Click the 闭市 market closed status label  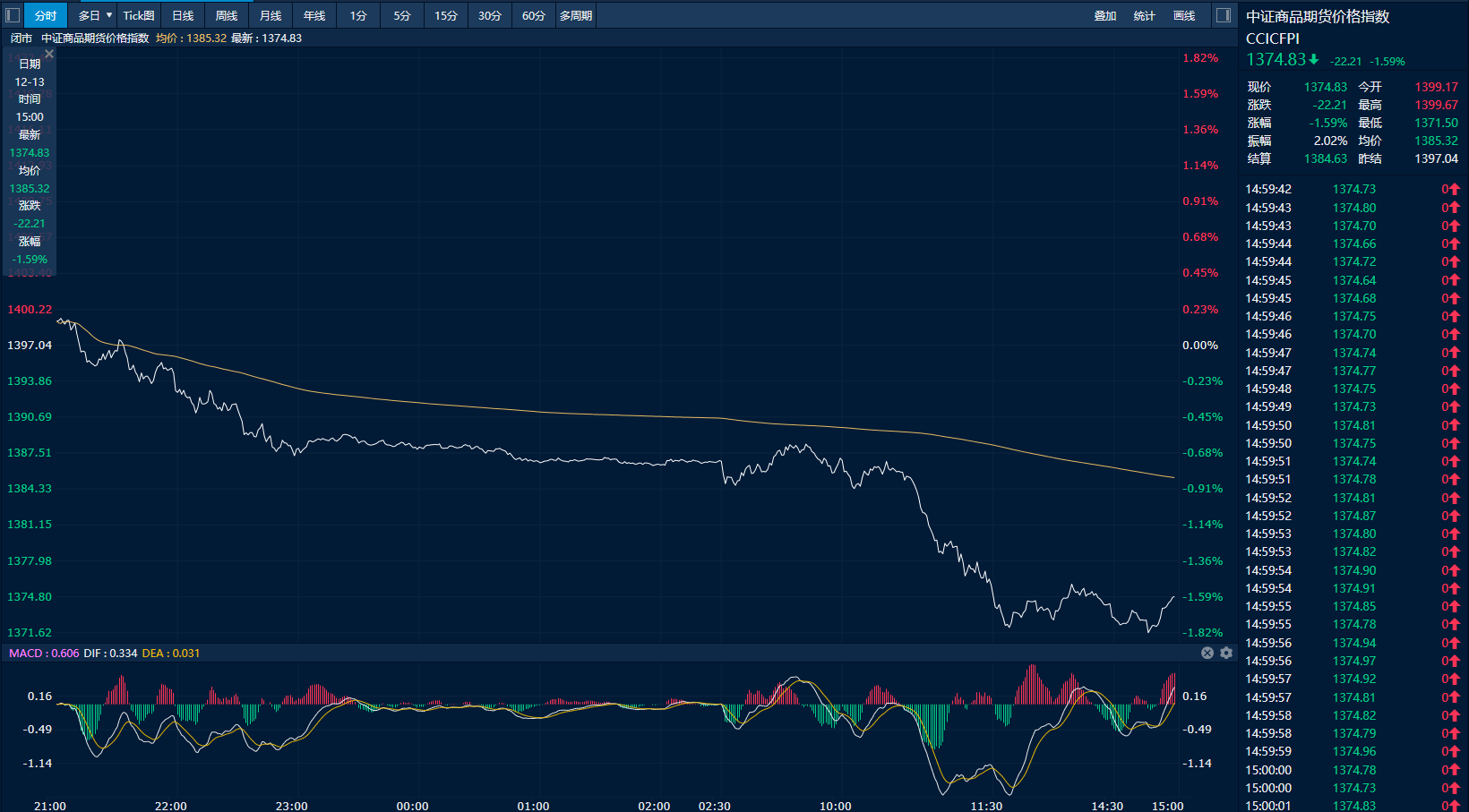21,38
